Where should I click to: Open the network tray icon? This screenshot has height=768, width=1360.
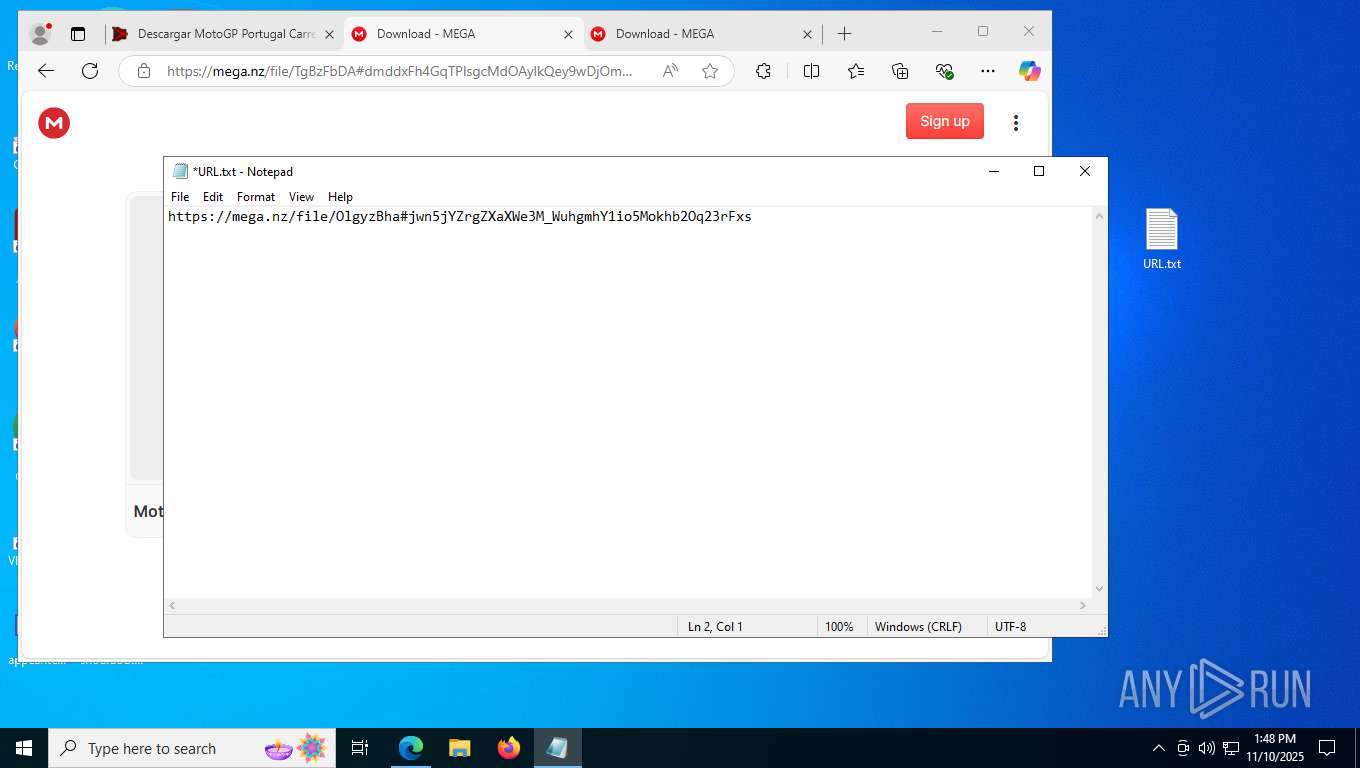pyautogui.click(x=1231, y=748)
